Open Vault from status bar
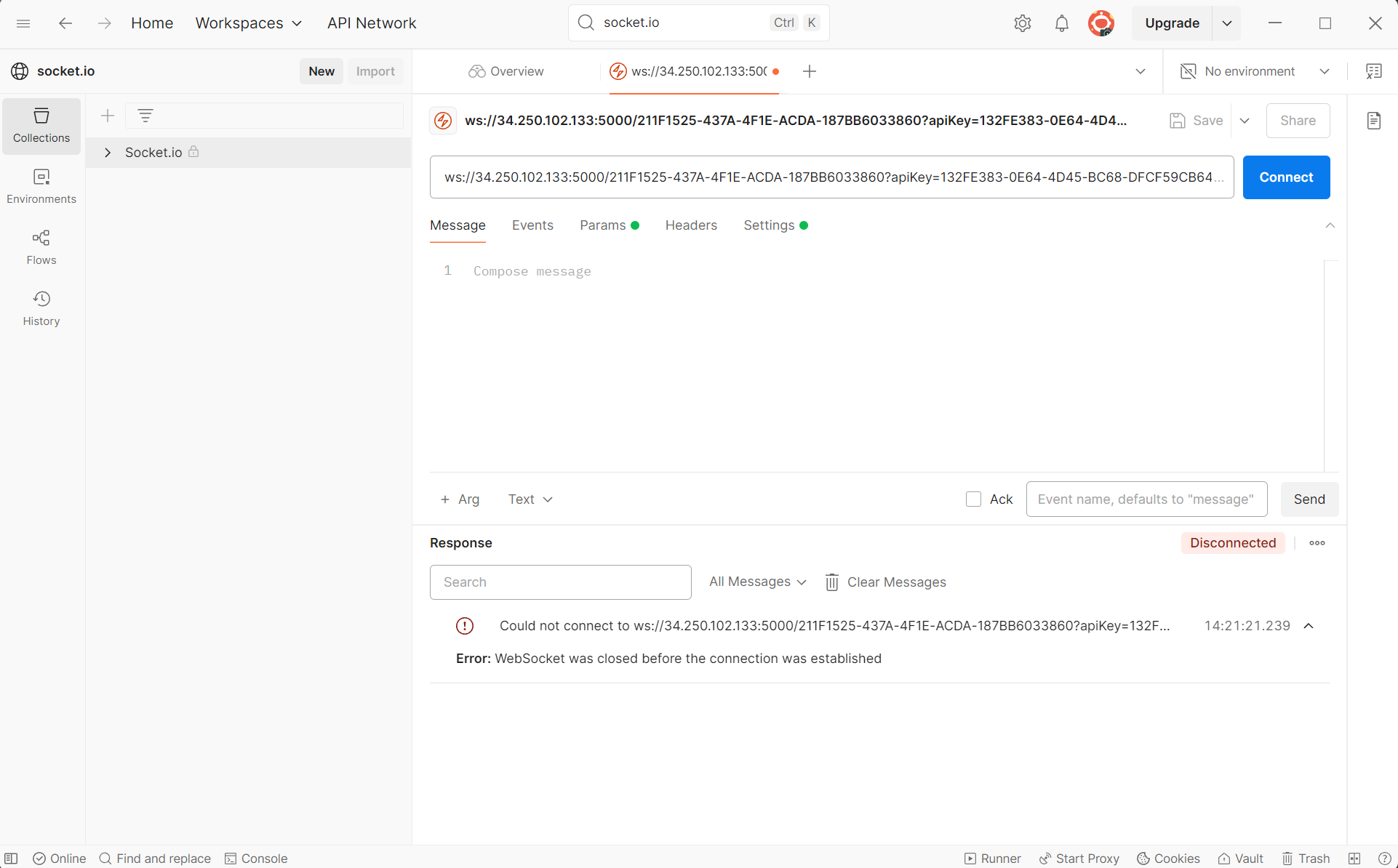Image resolution: width=1398 pixels, height=868 pixels. pos(1241,859)
